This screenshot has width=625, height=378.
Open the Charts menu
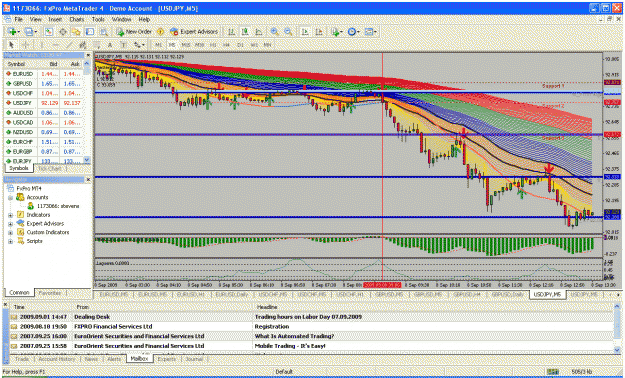pyautogui.click(x=77, y=19)
